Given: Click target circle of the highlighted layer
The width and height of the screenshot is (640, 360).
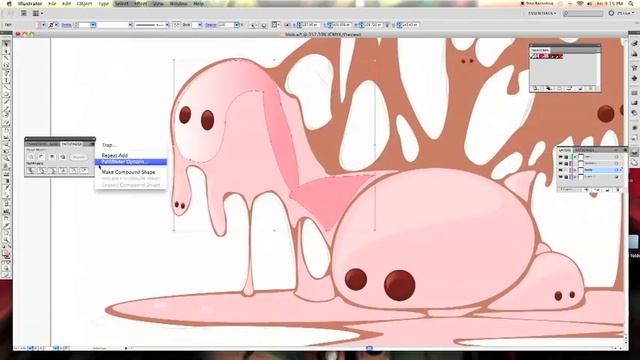Looking at the screenshot, I should (x=616, y=170).
